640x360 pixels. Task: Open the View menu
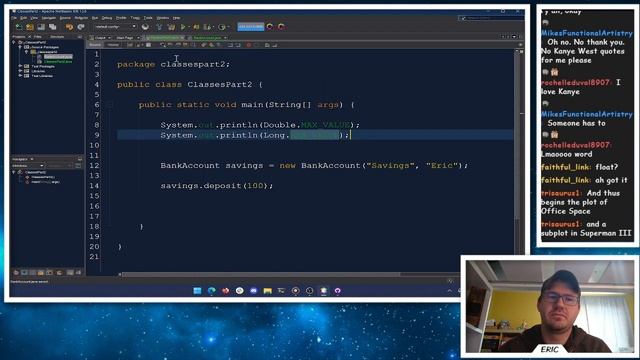pyautogui.click(x=34, y=18)
